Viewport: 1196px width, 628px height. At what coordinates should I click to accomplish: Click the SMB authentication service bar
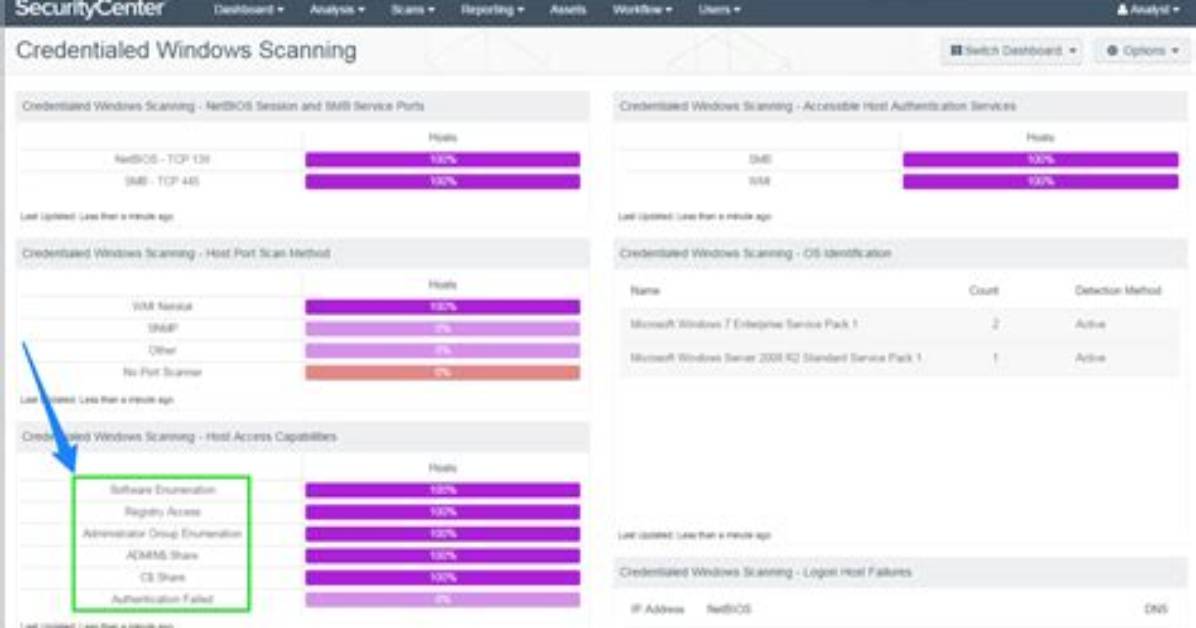click(1040, 159)
